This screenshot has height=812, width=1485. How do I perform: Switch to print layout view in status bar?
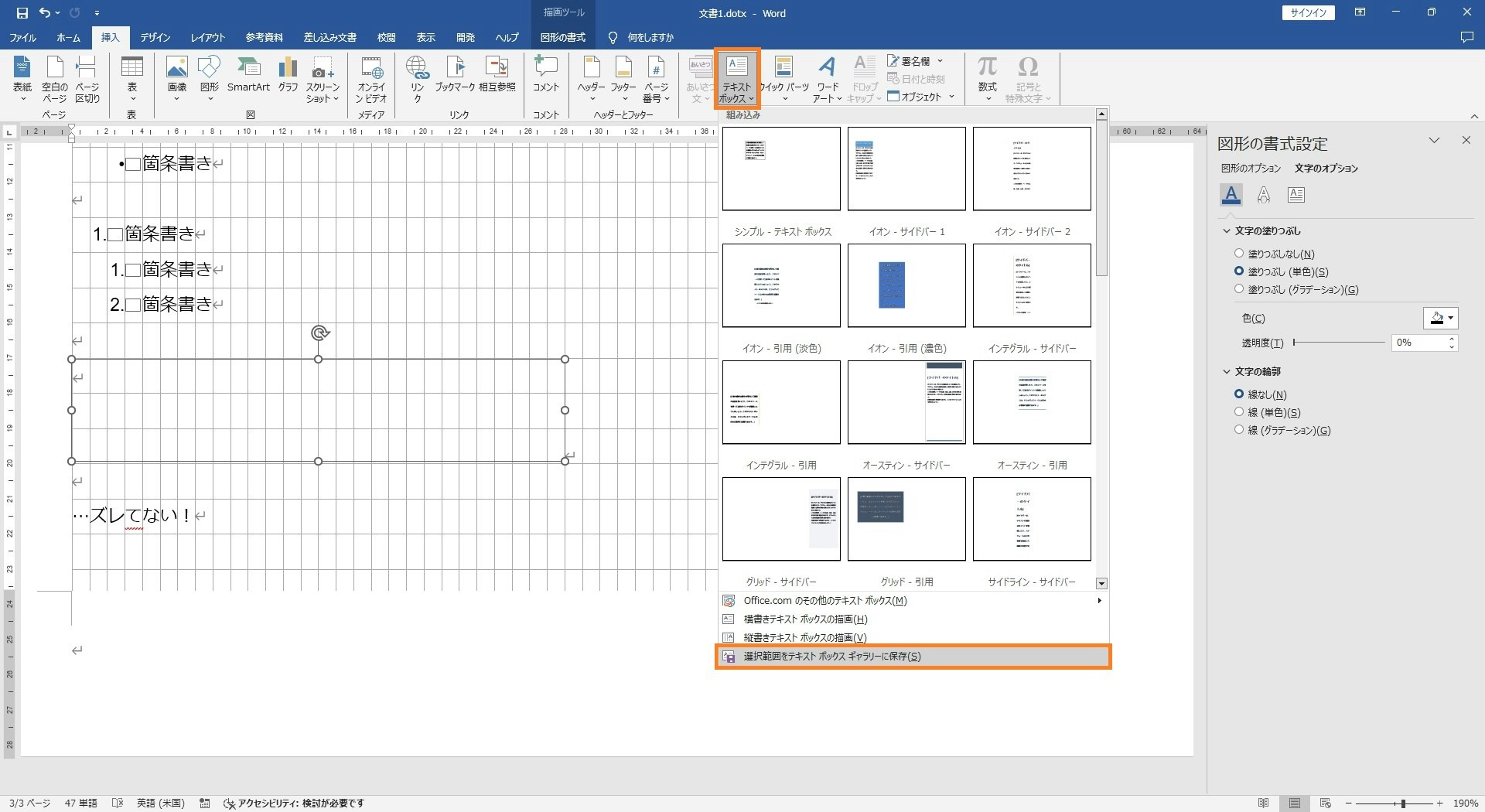coord(1295,803)
